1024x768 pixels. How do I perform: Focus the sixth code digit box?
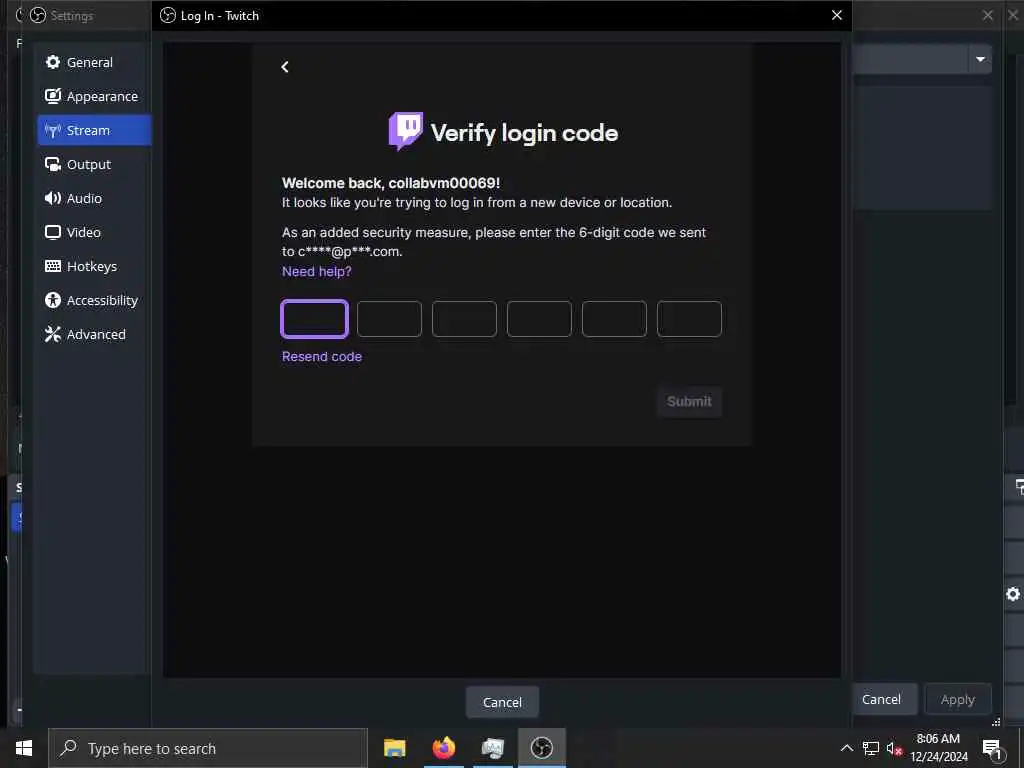[690, 319]
